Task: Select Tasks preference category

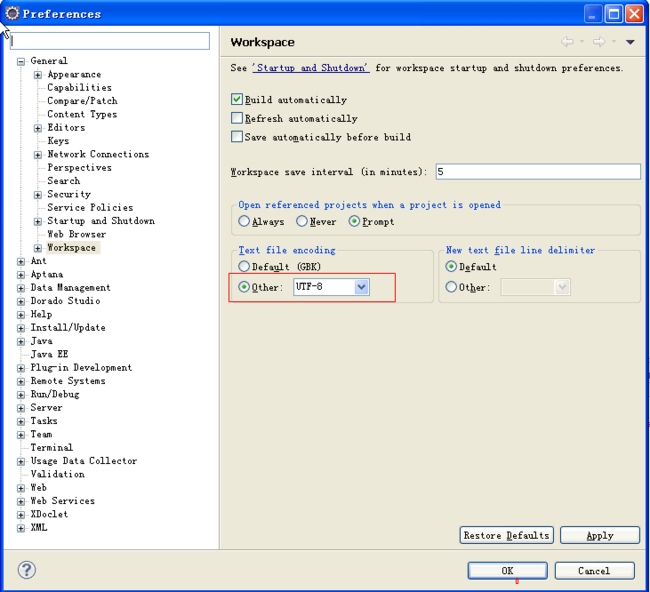Action: (44, 421)
